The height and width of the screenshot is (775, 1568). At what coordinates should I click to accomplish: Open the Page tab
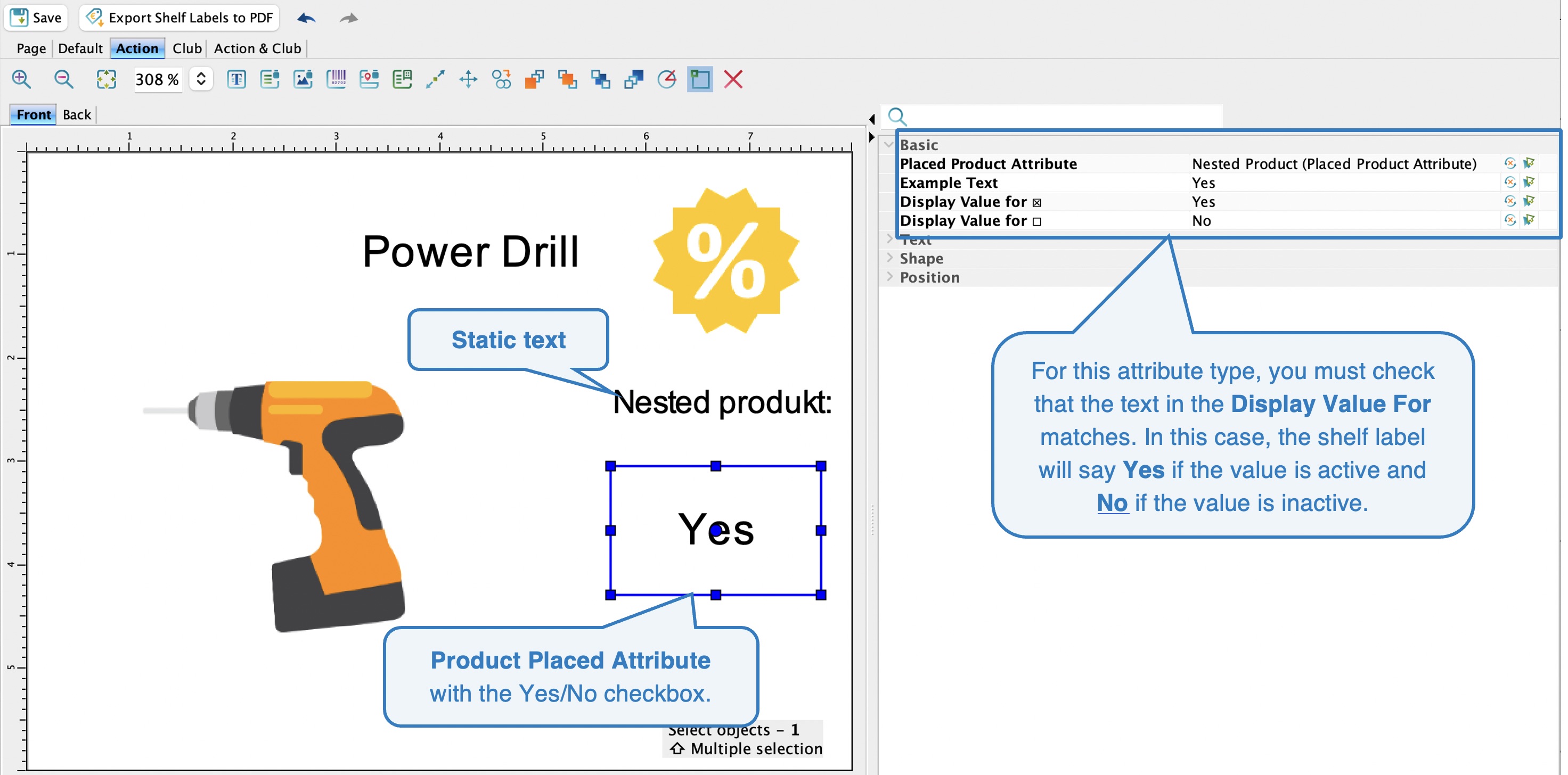pyautogui.click(x=31, y=48)
